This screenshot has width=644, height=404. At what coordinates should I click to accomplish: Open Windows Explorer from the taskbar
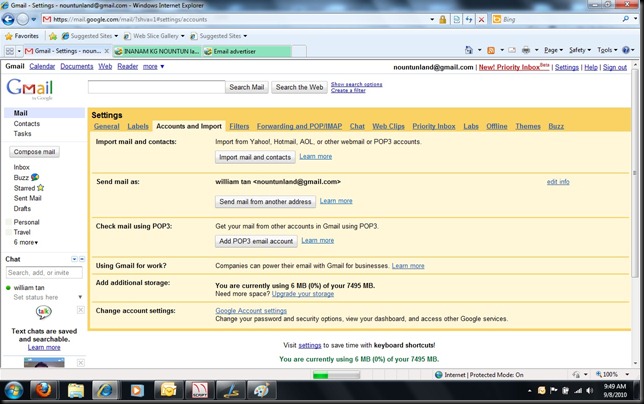[76, 390]
